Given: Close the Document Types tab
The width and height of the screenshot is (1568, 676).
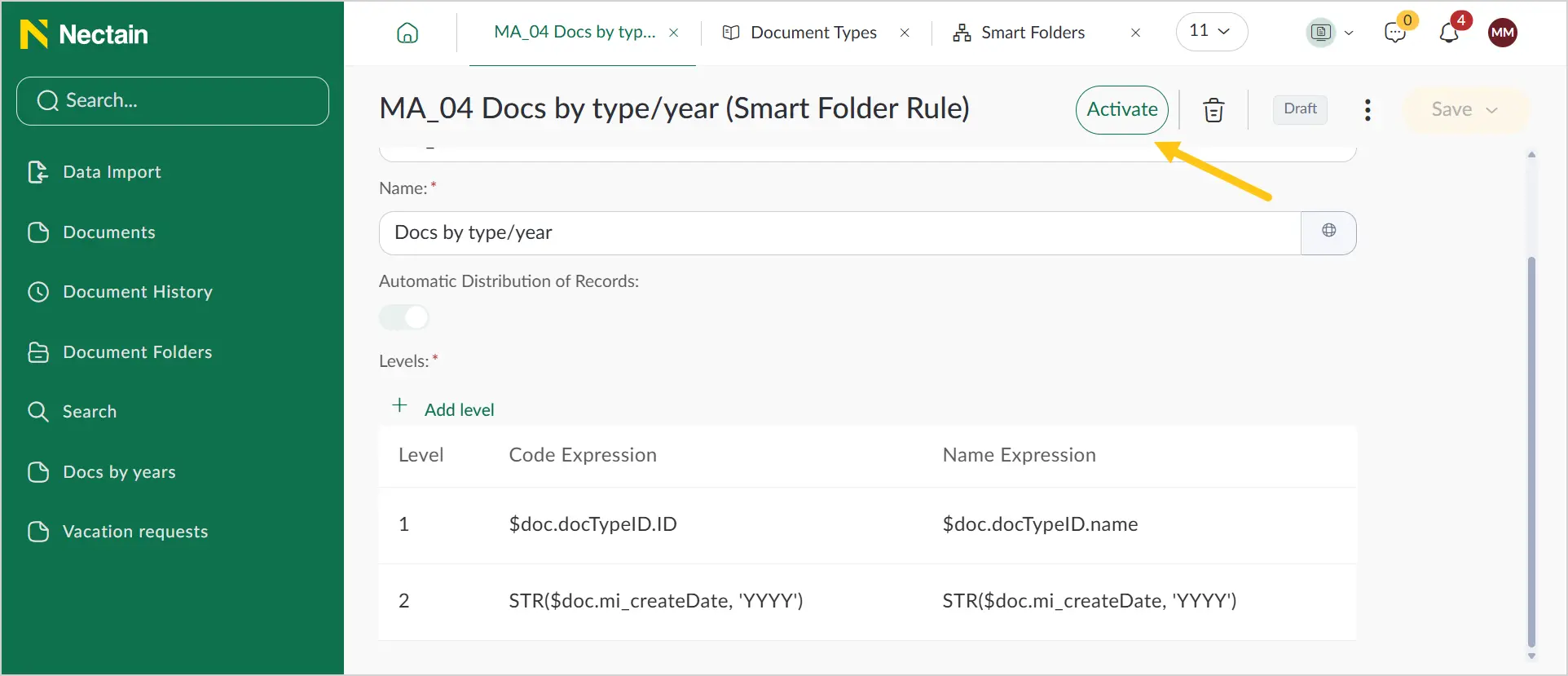Looking at the screenshot, I should 905,33.
